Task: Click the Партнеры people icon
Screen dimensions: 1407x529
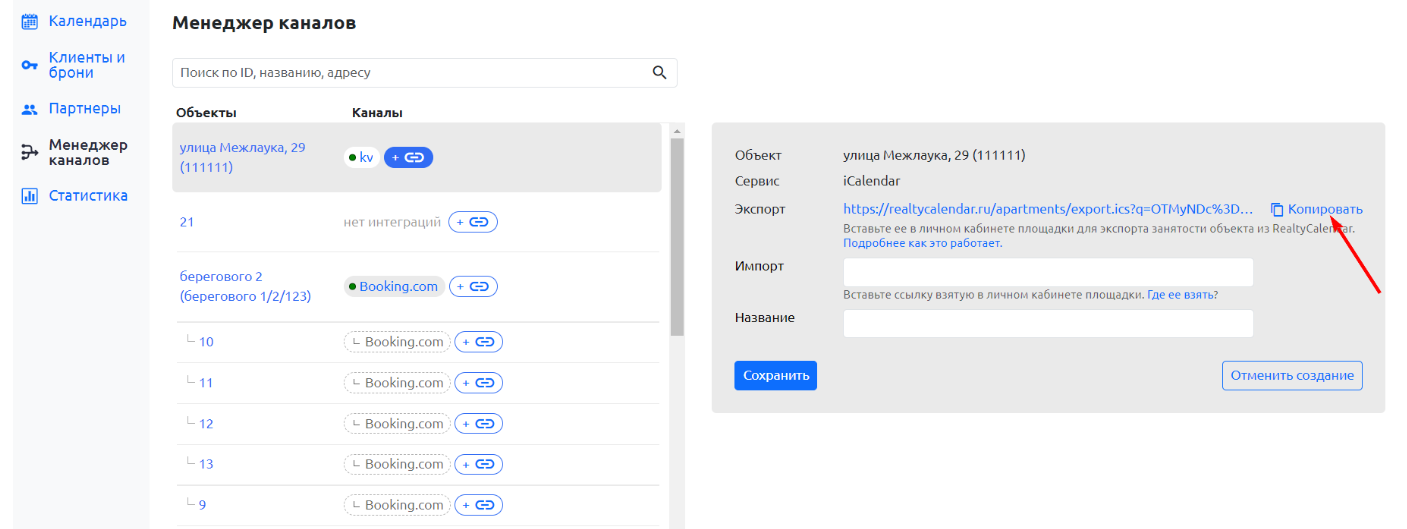Action: 29,108
